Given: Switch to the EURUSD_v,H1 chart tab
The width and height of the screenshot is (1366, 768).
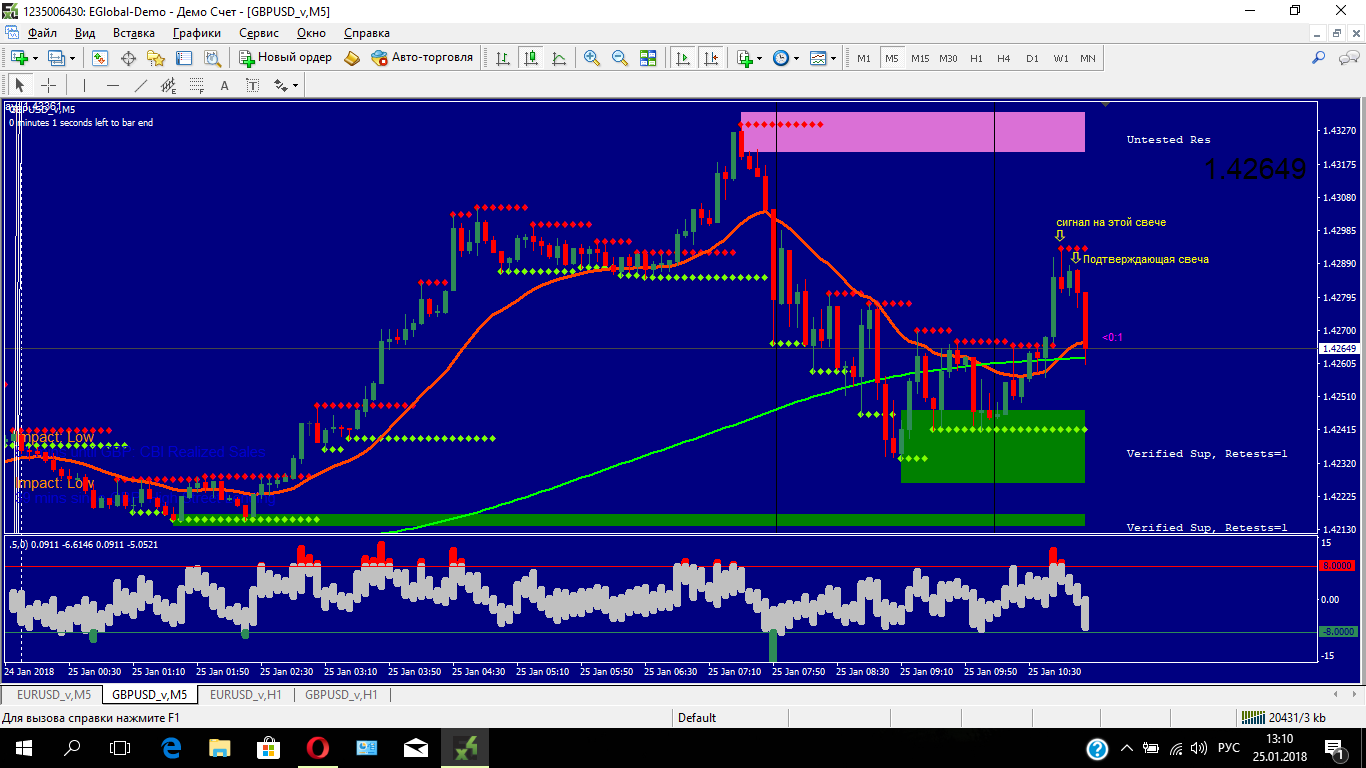Looking at the screenshot, I should (245, 694).
